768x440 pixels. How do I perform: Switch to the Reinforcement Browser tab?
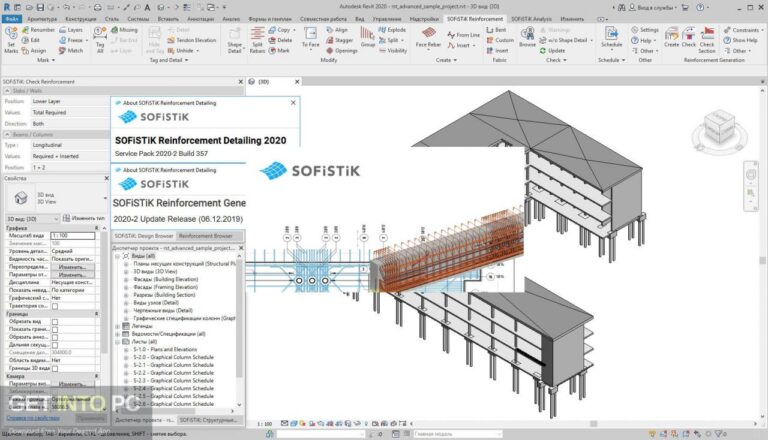pos(205,236)
